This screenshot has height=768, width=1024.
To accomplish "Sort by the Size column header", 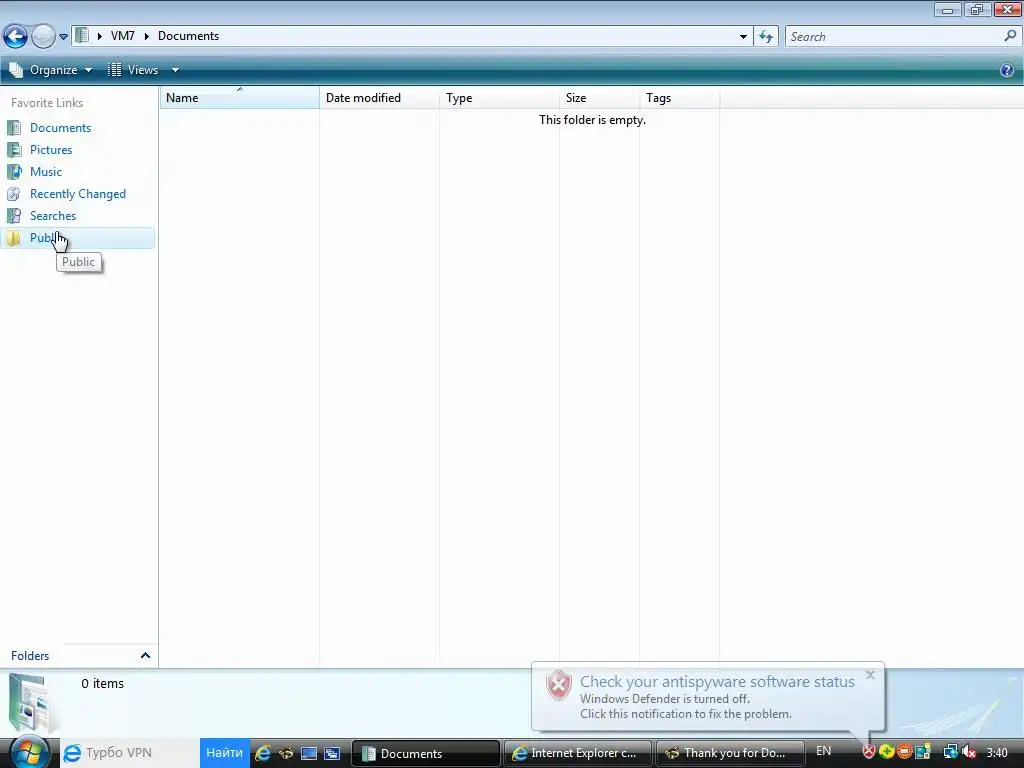I will [600, 98].
